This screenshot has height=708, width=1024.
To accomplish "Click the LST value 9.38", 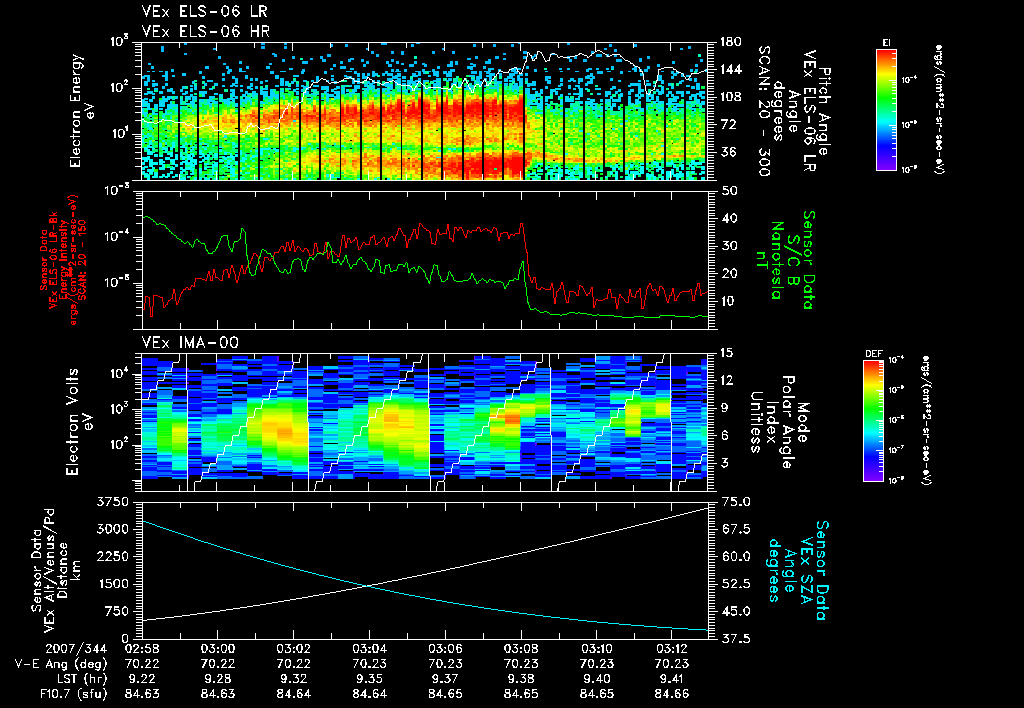I will point(520,679).
